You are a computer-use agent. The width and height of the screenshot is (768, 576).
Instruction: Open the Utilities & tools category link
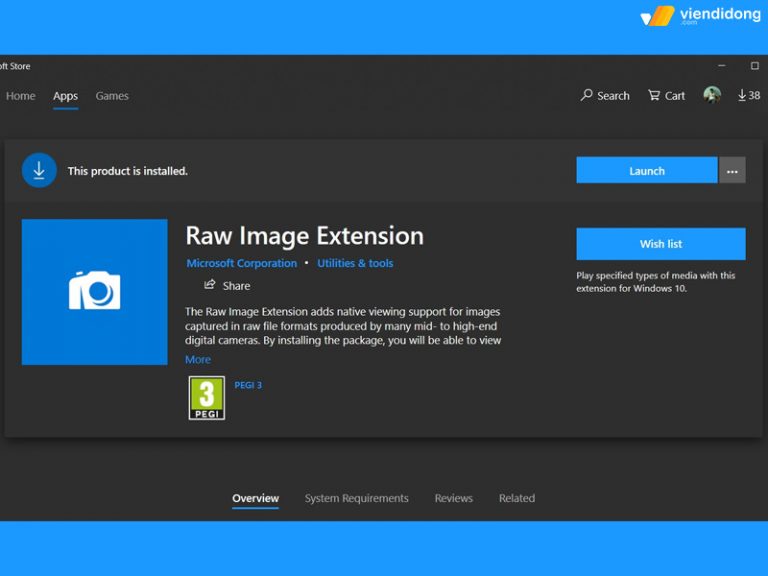click(355, 263)
